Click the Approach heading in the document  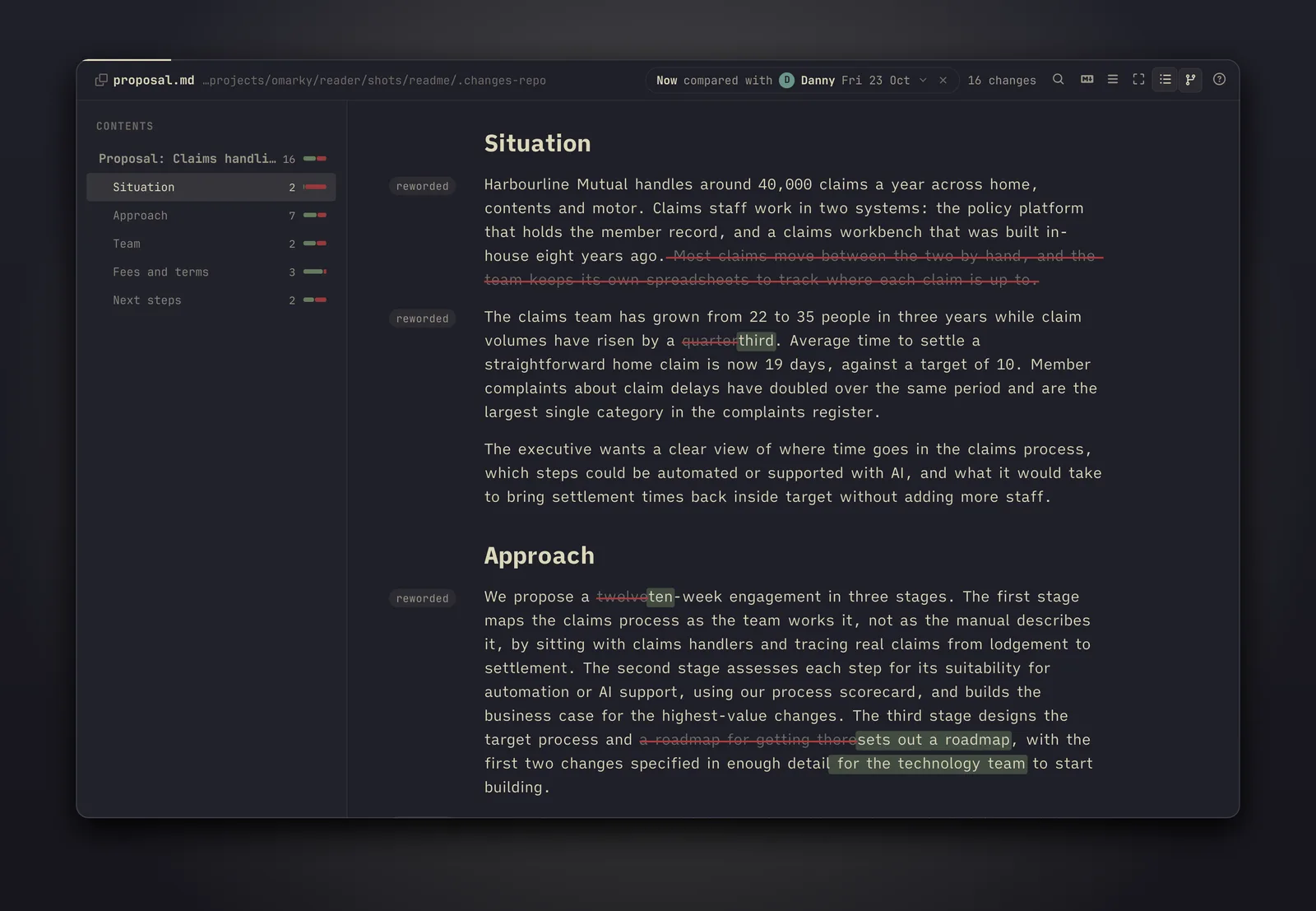coord(540,555)
